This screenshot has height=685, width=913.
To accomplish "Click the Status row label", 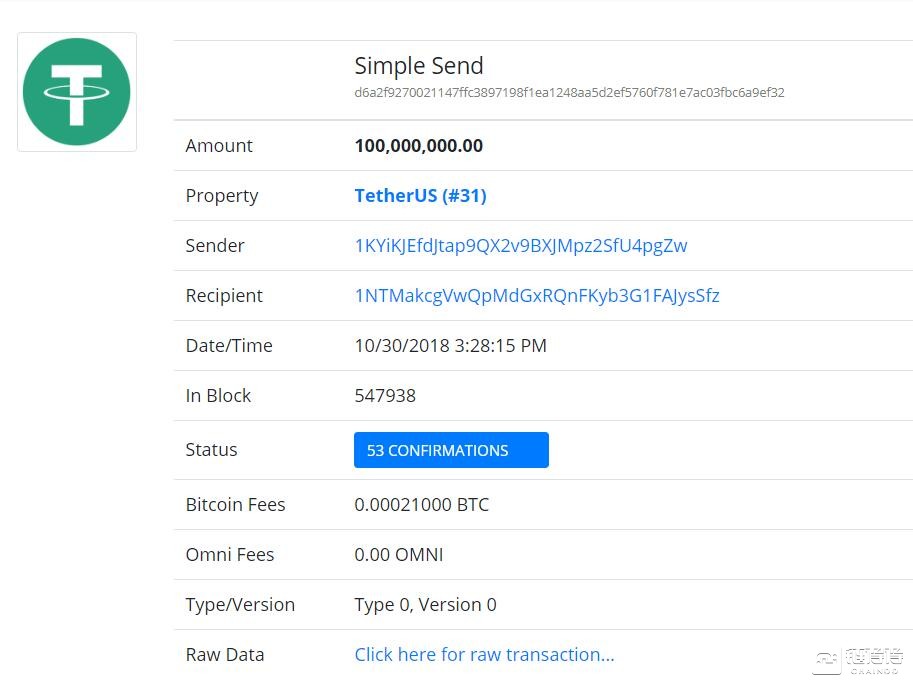I will click(x=211, y=450).
